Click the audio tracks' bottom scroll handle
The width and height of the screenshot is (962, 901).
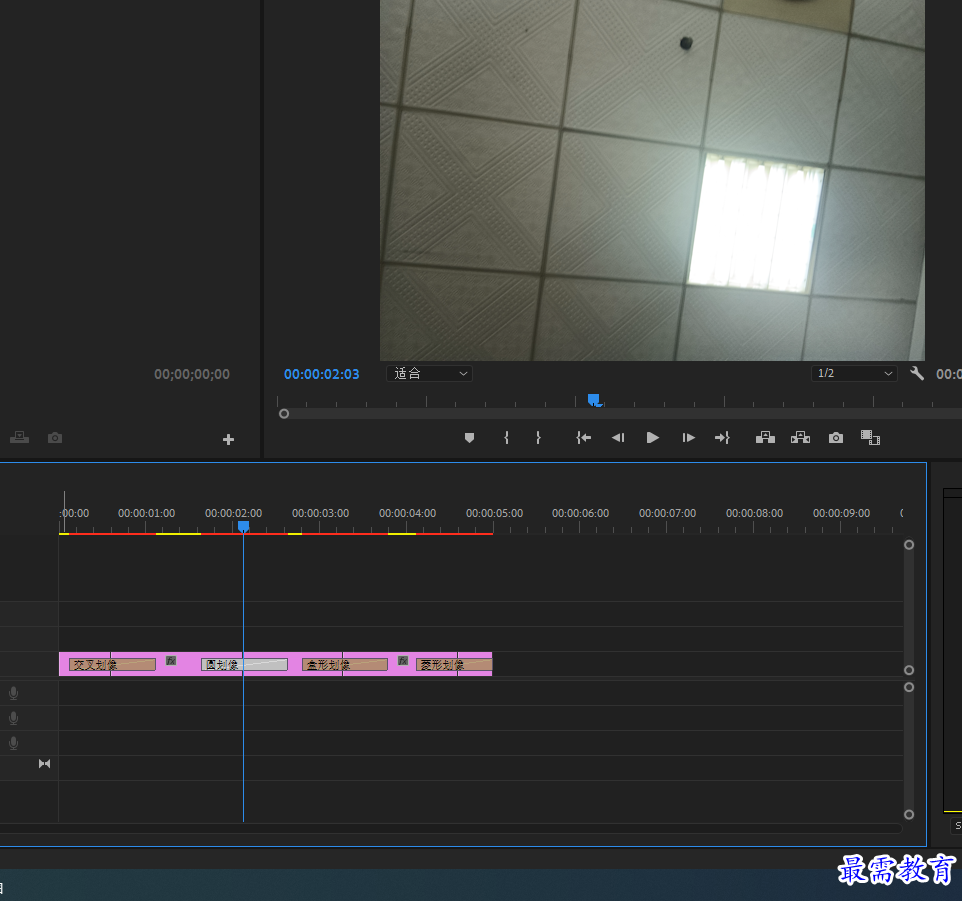click(909, 815)
